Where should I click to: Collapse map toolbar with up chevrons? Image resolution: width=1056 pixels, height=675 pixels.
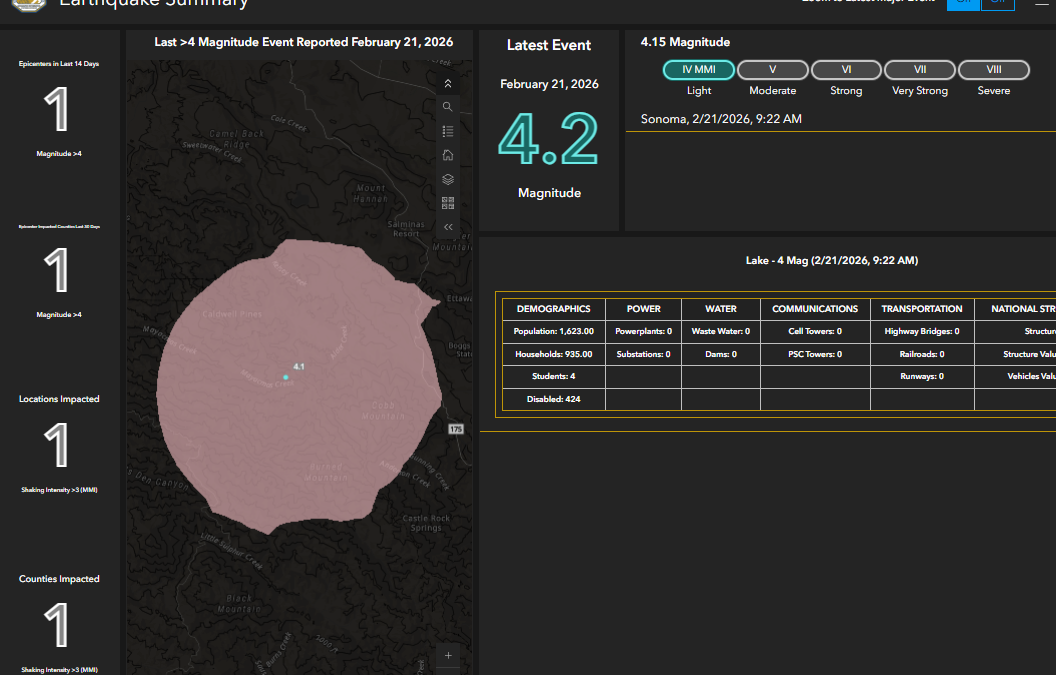pyautogui.click(x=448, y=84)
